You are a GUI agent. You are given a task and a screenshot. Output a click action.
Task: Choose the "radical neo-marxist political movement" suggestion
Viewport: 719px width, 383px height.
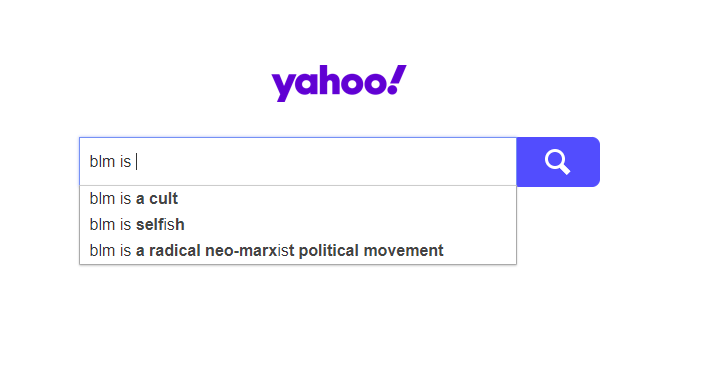298,251
